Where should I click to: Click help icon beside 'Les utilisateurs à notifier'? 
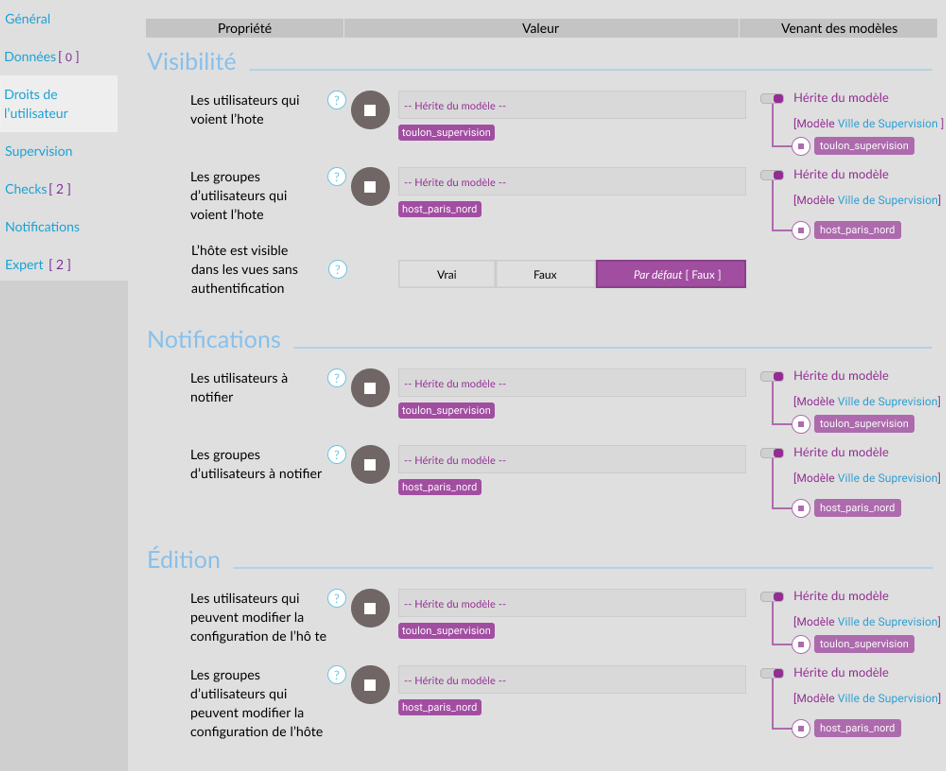337,378
